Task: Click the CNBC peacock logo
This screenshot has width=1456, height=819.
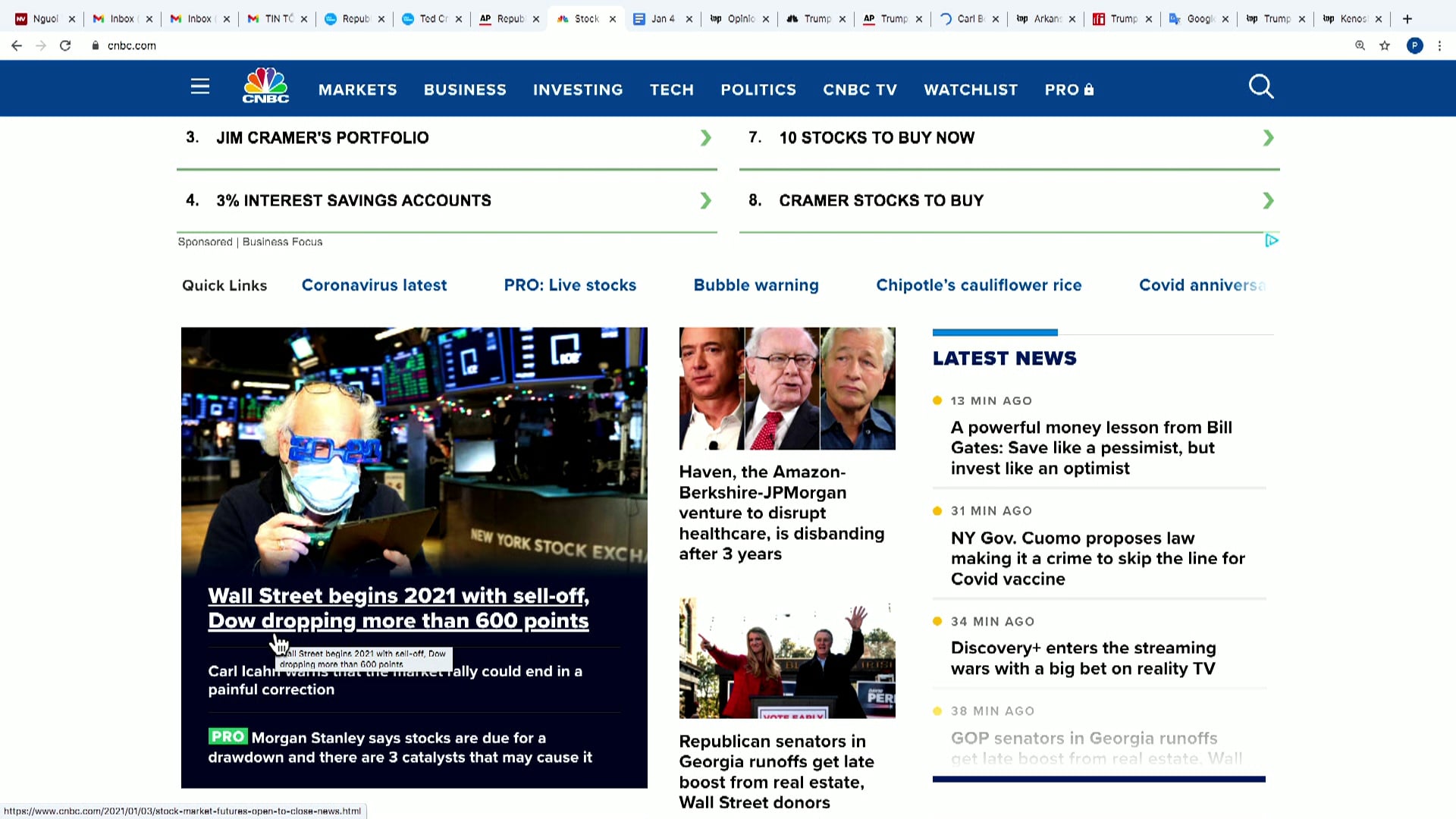Action: click(265, 86)
